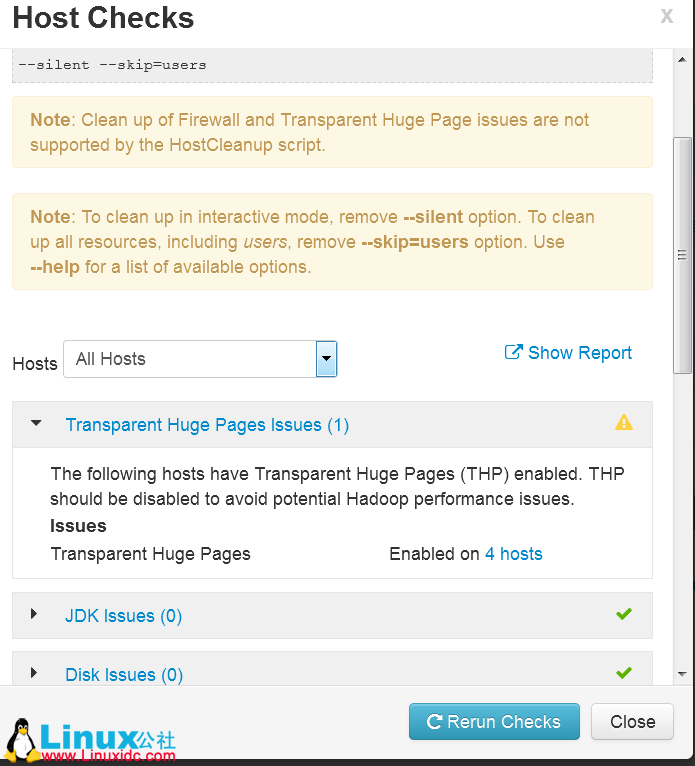Screen dimensions: 695x766
Task: Click the note about HostCleanup script
Action: point(332,132)
